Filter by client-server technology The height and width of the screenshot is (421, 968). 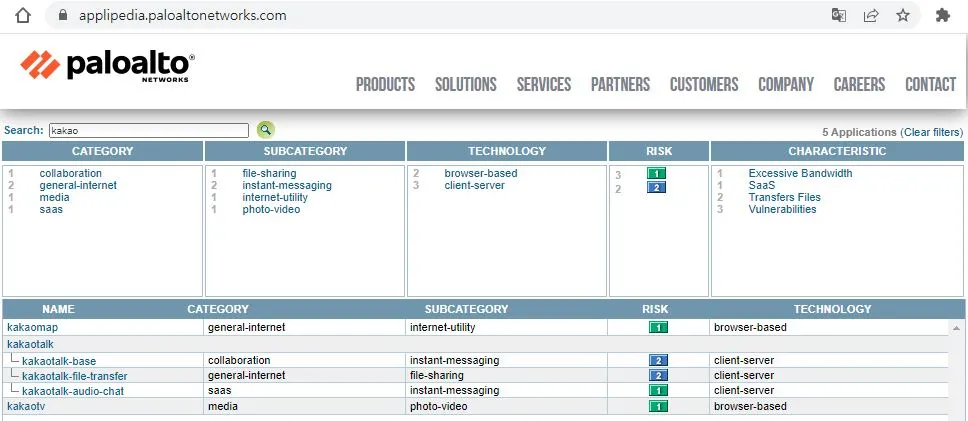(474, 185)
